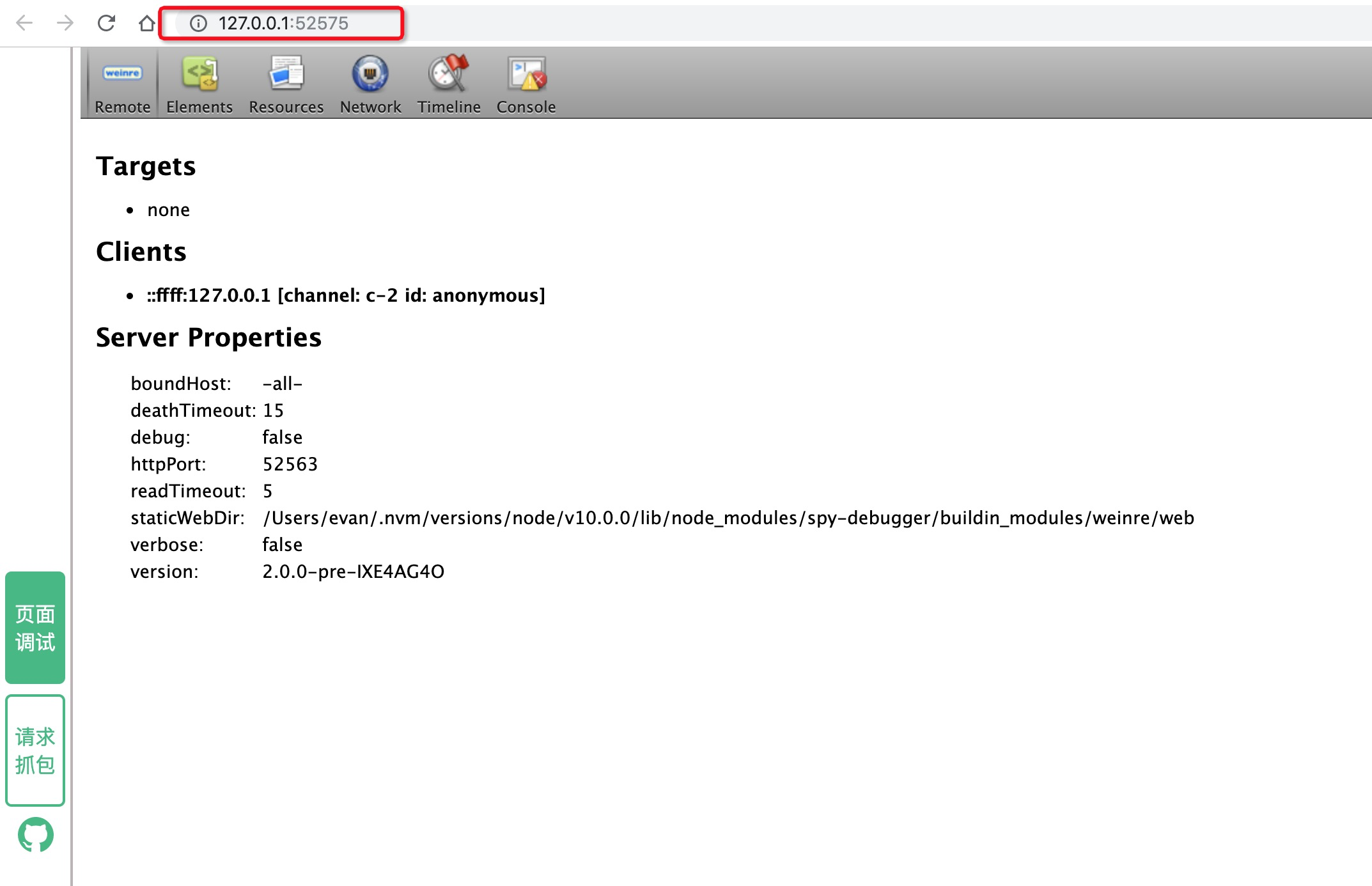
Task: Click the browser forward arrow
Action: click(x=65, y=24)
